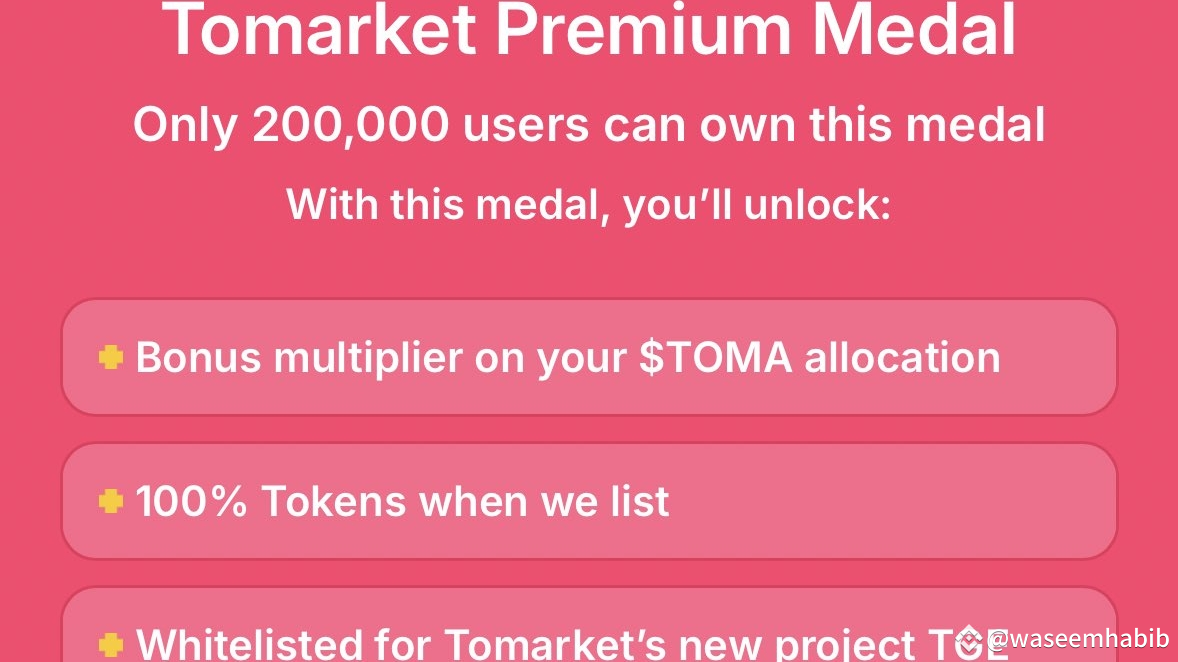Click the Tomarket Premium Medal heading
The image size is (1178, 662).
click(x=588, y=28)
